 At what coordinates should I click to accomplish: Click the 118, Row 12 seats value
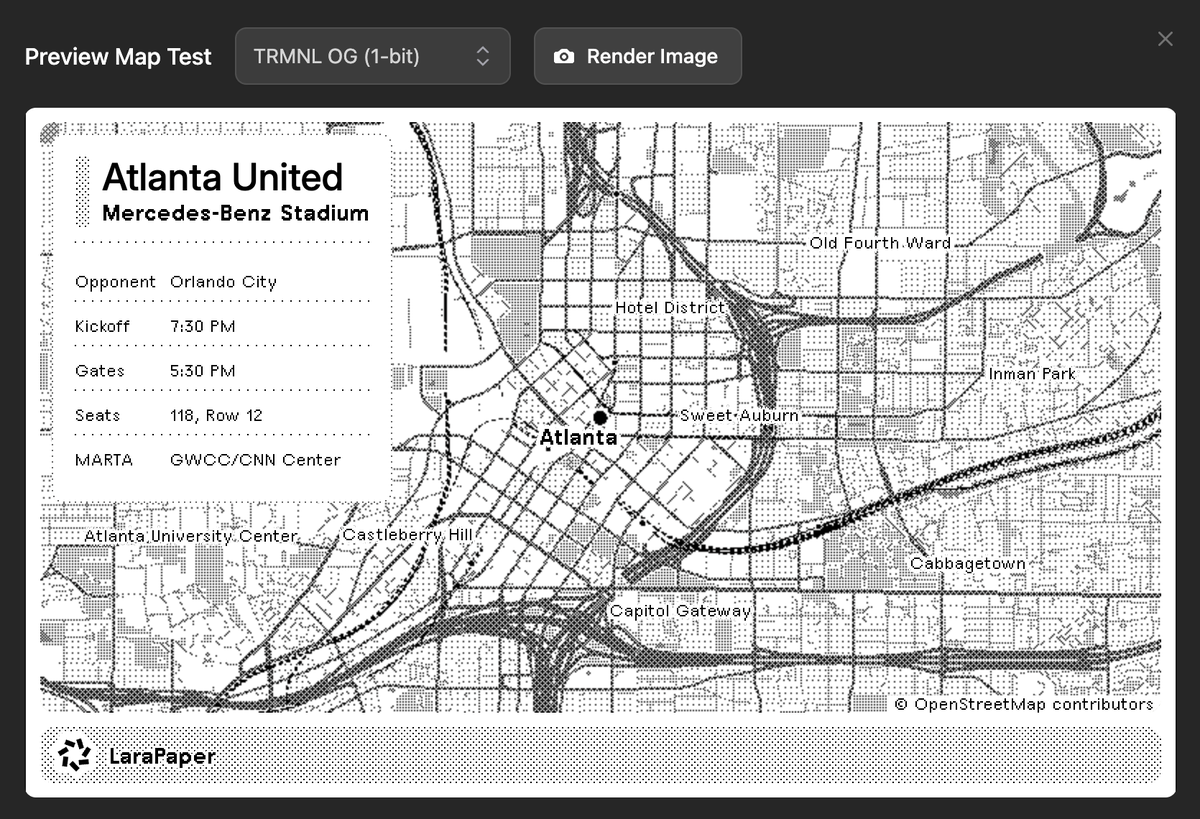coord(216,416)
